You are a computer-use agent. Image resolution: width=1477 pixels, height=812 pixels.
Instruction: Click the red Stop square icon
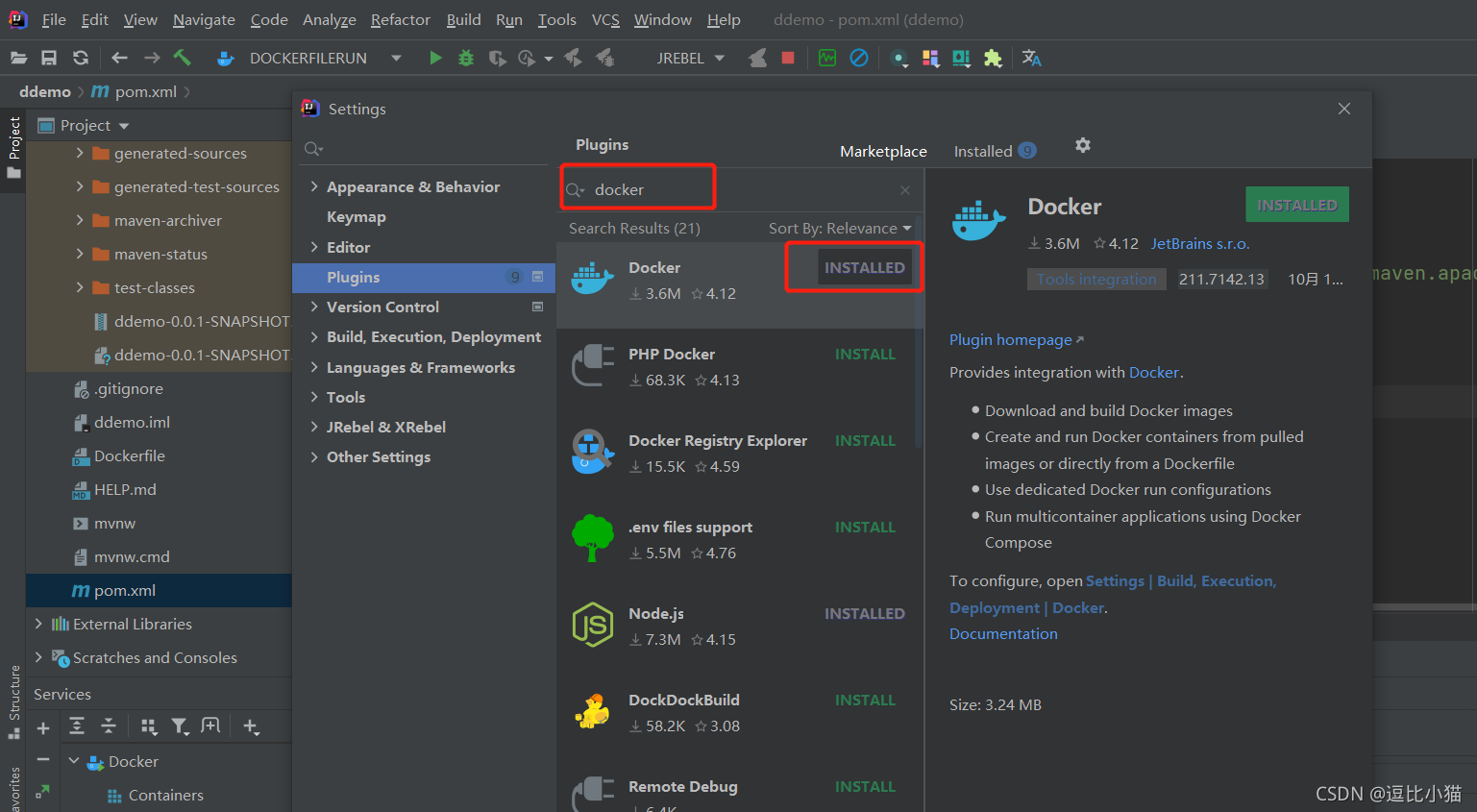pyautogui.click(x=788, y=58)
